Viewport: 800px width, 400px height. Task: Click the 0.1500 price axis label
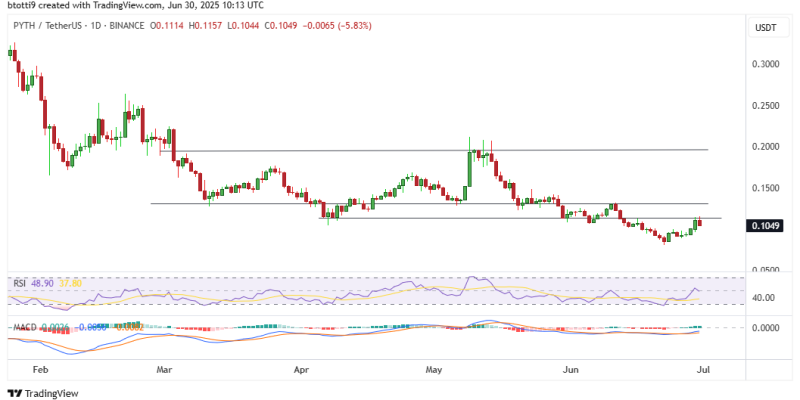[765, 188]
